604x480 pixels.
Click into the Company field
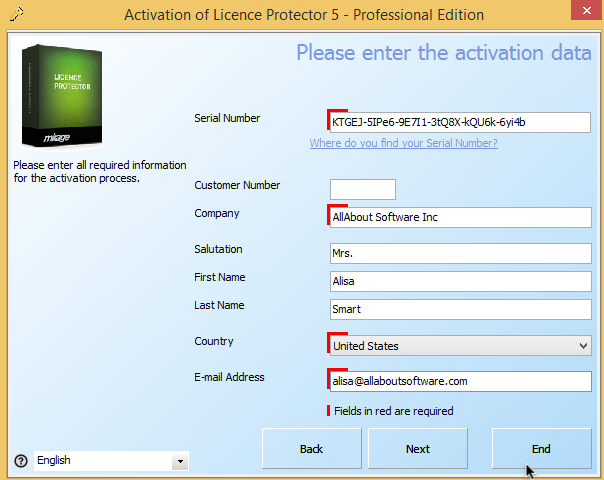[x=461, y=217]
